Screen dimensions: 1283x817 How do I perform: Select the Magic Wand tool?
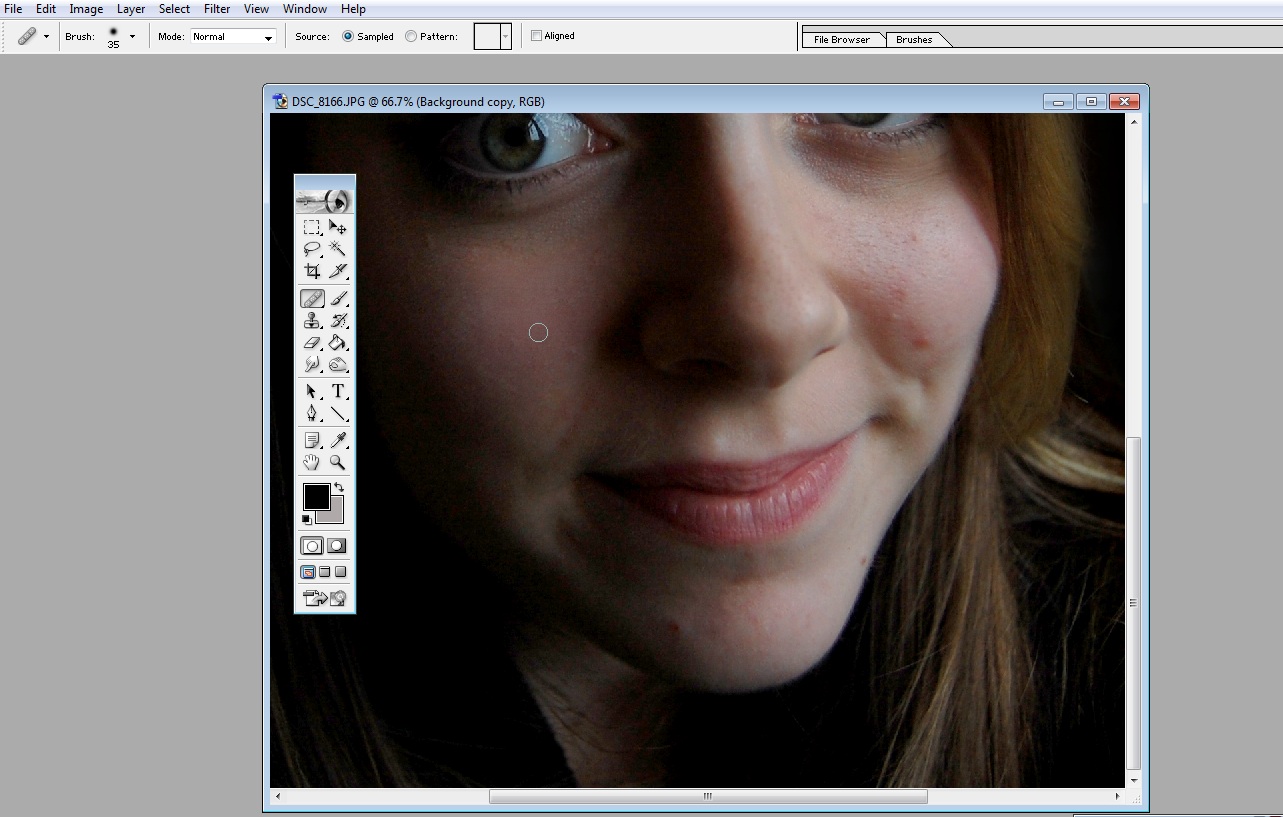(338, 249)
